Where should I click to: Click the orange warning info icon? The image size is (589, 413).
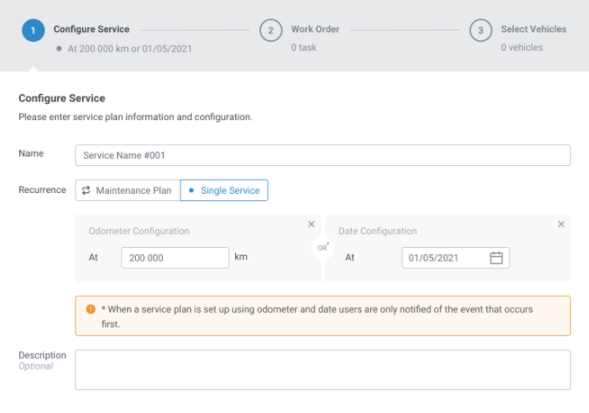(x=91, y=309)
